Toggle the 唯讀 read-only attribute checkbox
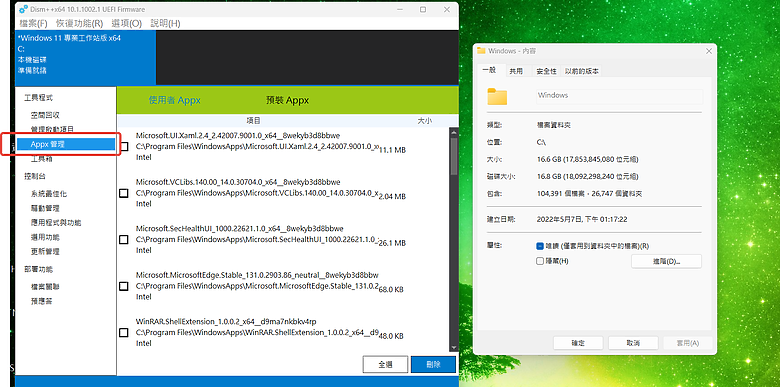Viewport: 780px width, 387px height. (540, 246)
